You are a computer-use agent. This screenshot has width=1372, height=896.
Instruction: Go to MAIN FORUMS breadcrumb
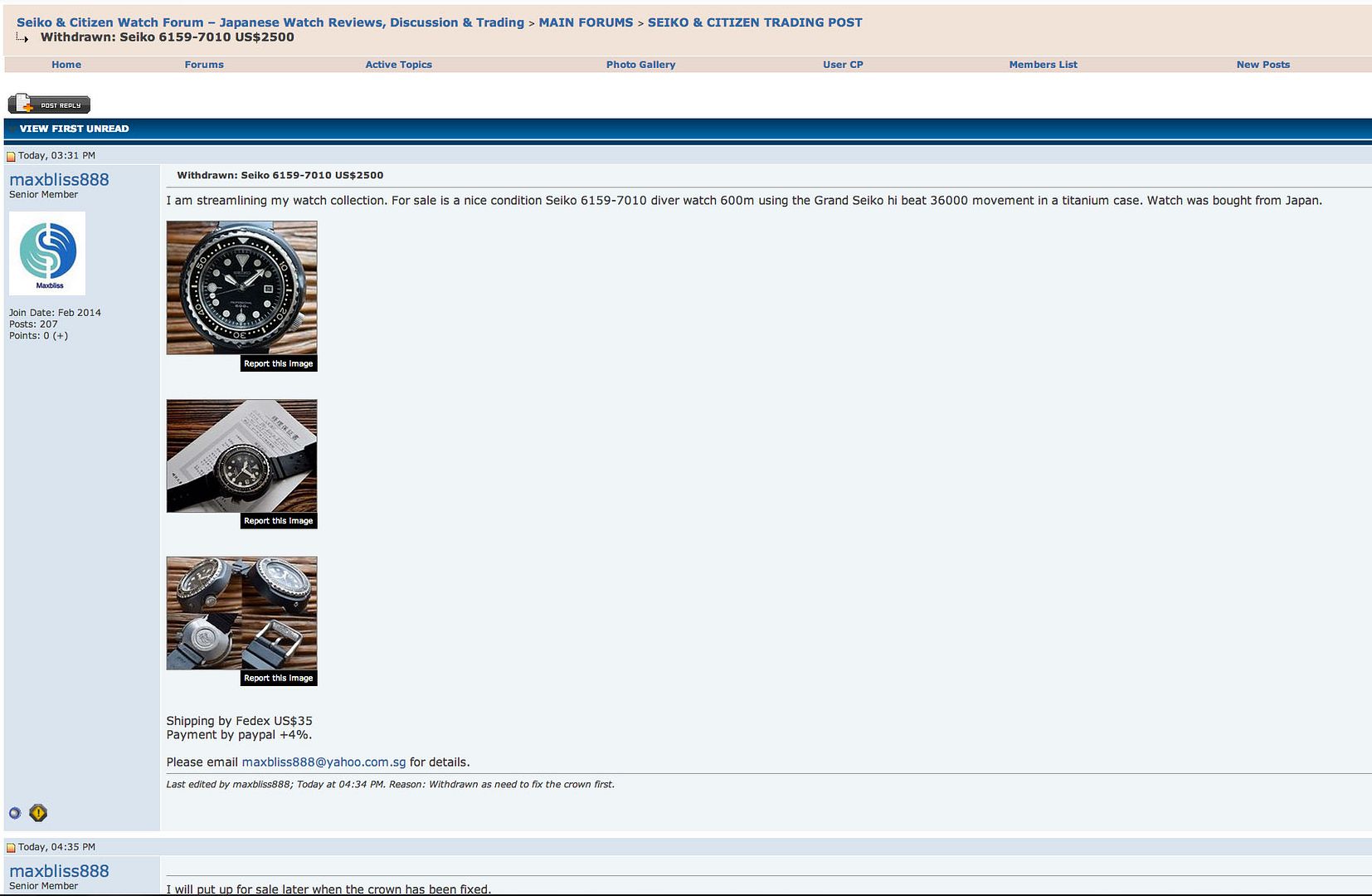coord(586,22)
